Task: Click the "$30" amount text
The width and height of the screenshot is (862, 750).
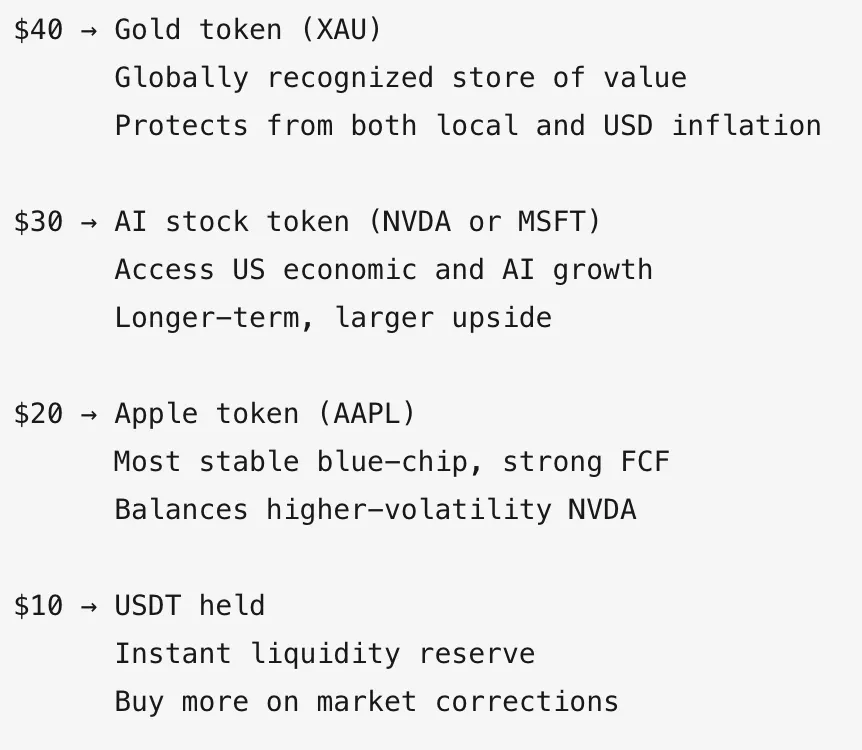Action: [x=38, y=222]
